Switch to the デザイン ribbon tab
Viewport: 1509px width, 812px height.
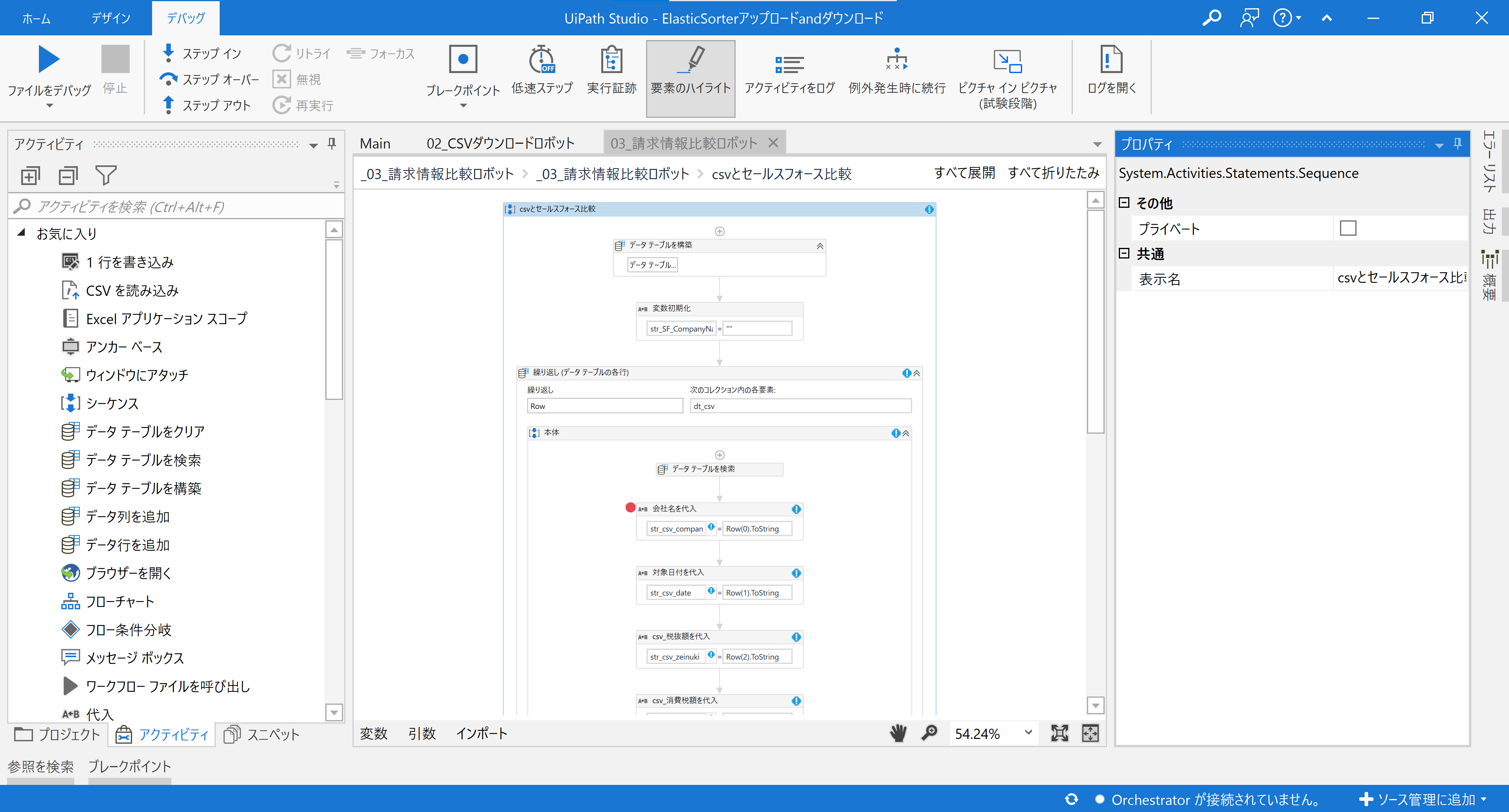pos(111,18)
